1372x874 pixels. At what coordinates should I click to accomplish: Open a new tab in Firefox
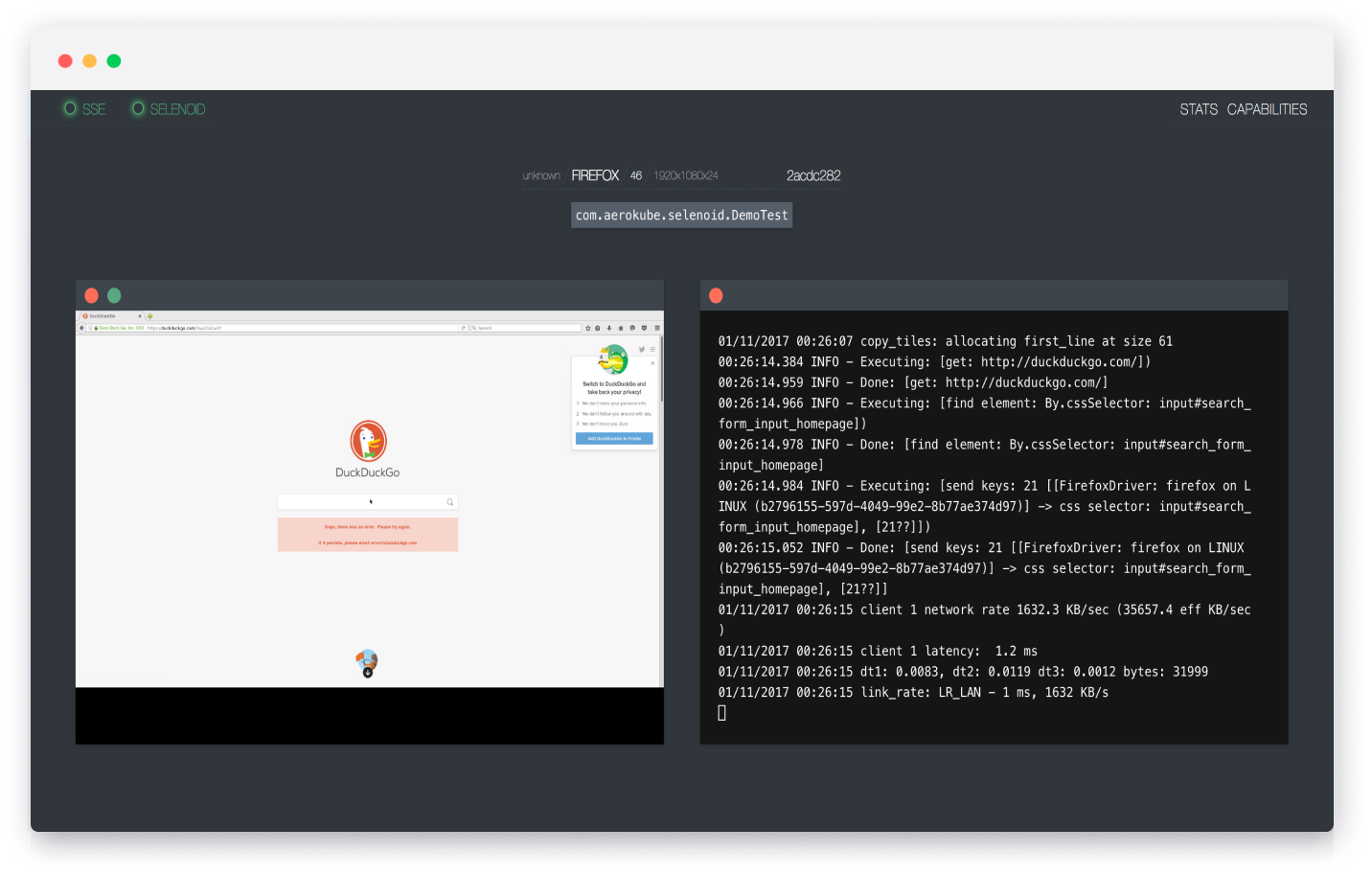[x=149, y=316]
